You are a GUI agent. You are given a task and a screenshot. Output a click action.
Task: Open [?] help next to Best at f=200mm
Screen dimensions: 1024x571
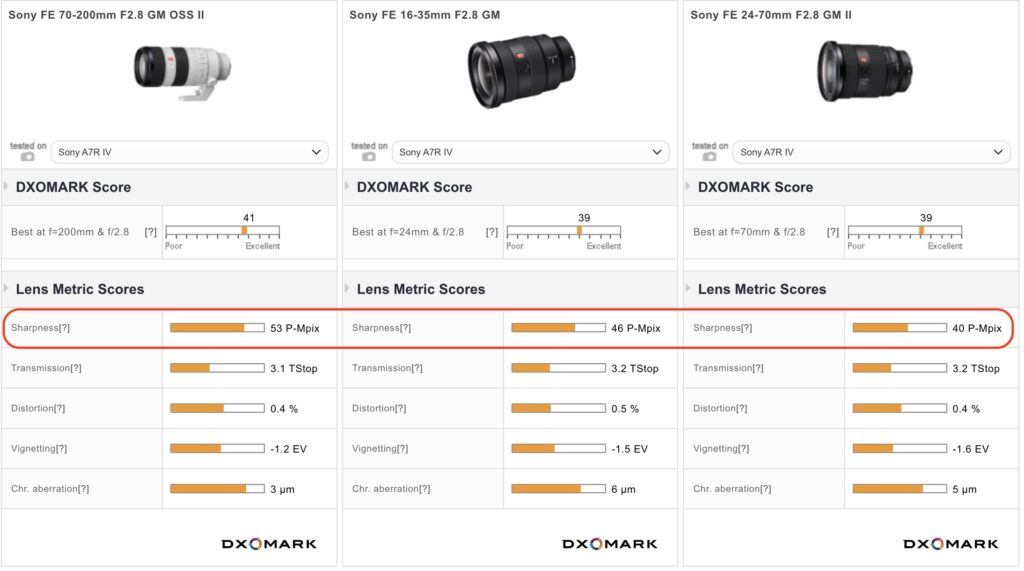[151, 232]
